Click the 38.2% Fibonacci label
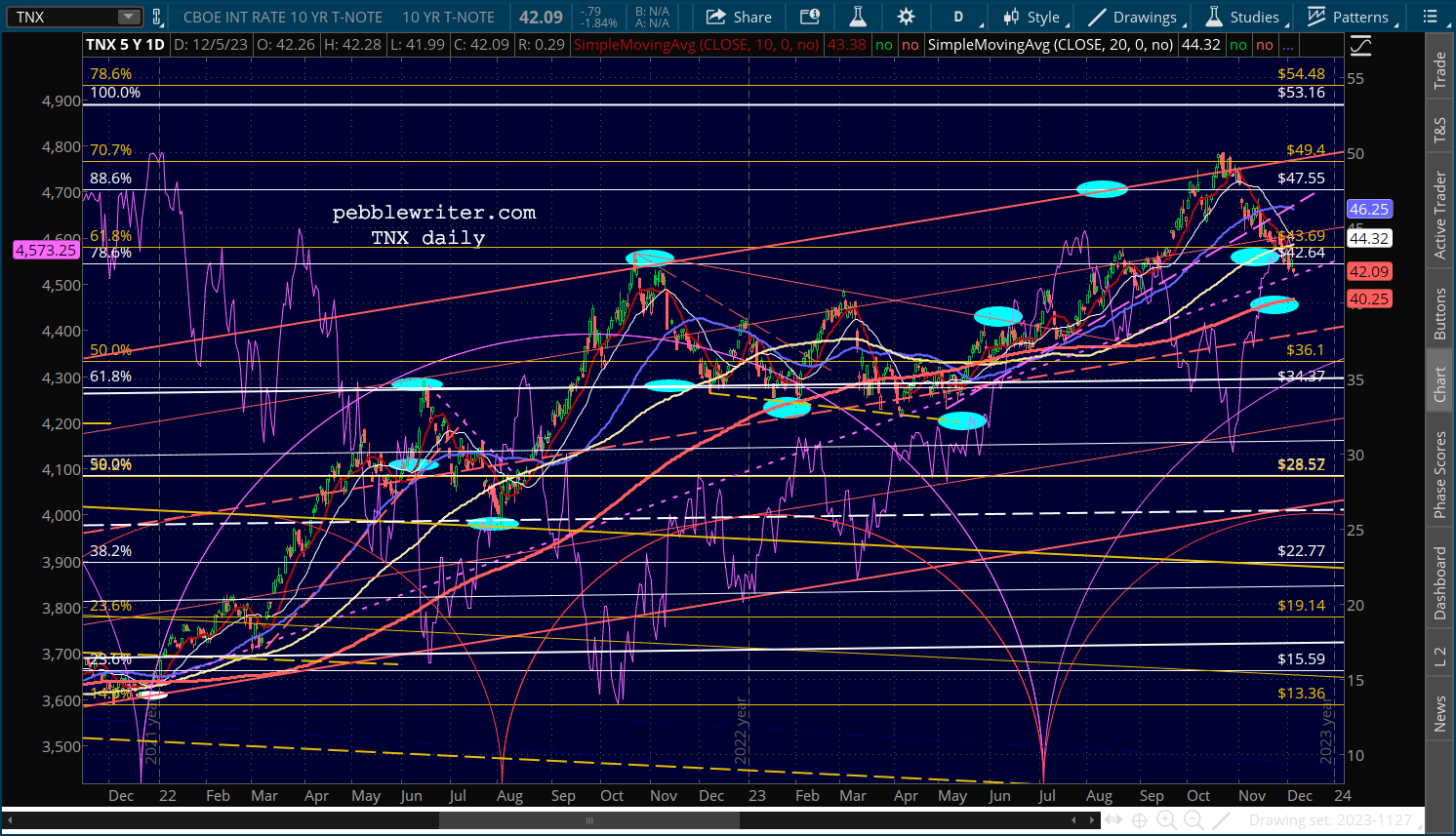1456x836 pixels. [110, 550]
